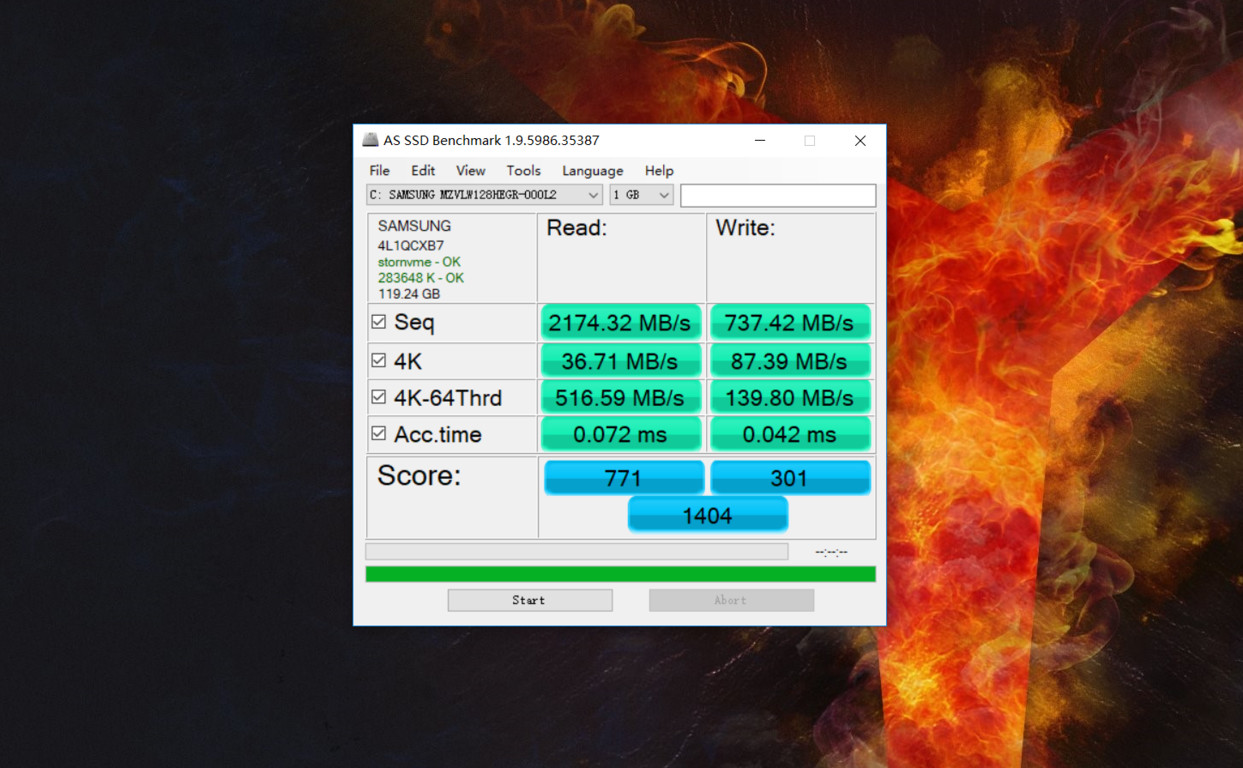Click the Abort button
The image size is (1243, 768).
[x=731, y=599]
